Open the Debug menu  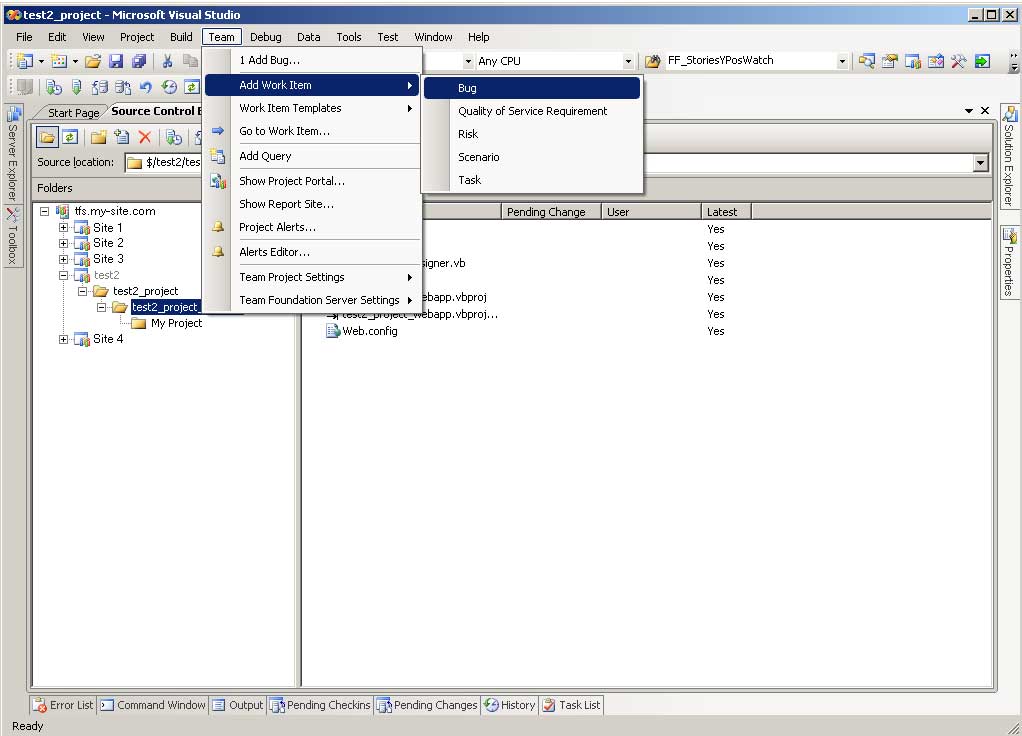(266, 37)
